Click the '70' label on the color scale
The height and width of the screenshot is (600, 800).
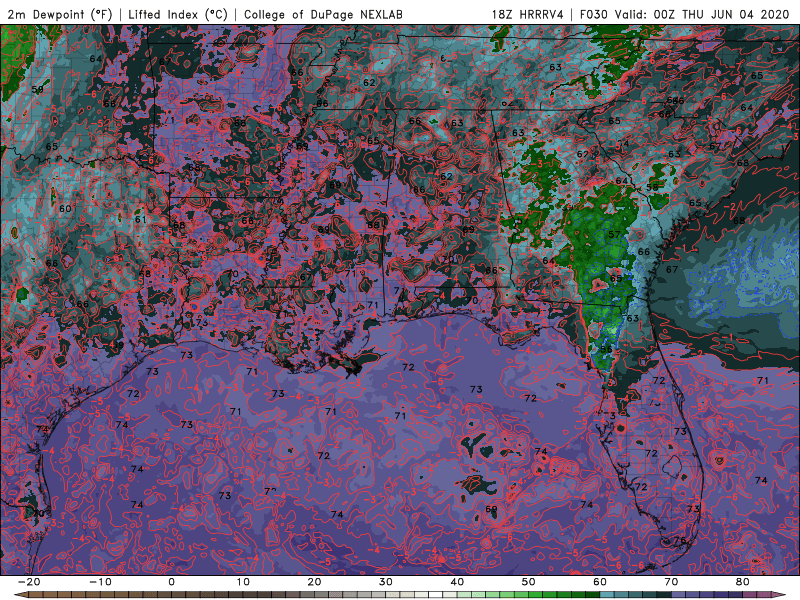click(x=671, y=582)
